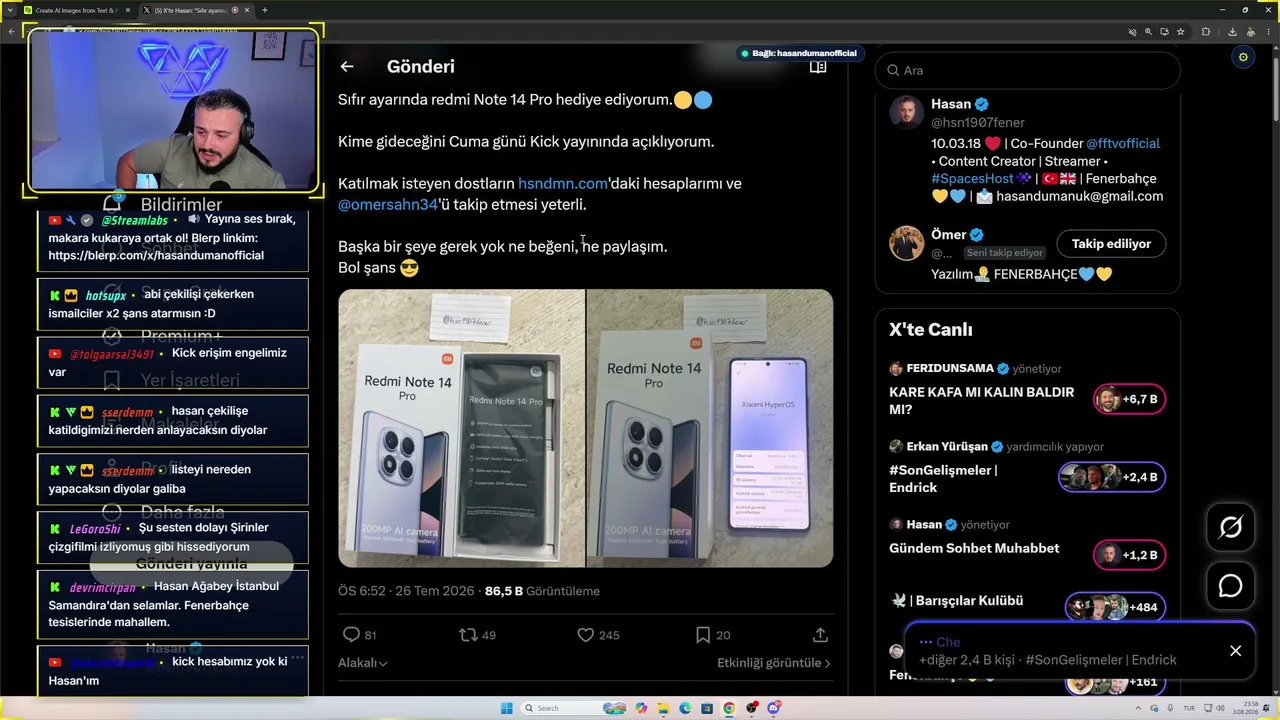The image size is (1280, 720).
Task: Open new browser tab with plus button
Action: click(x=265, y=10)
